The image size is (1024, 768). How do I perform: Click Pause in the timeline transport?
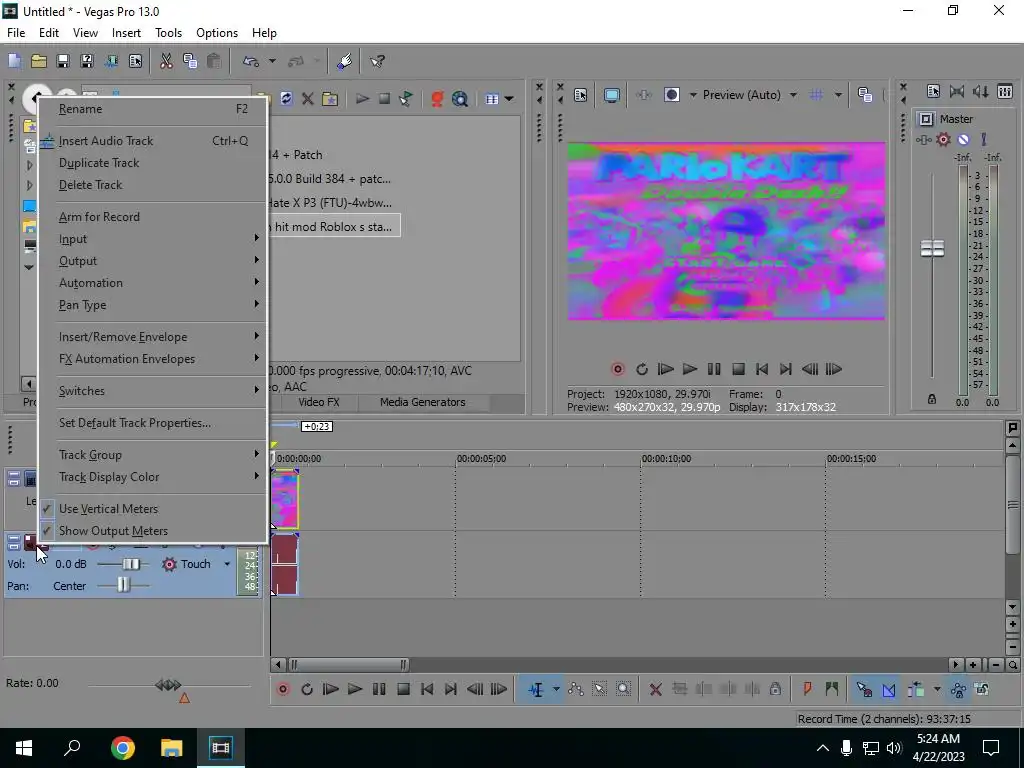pyautogui.click(x=379, y=689)
